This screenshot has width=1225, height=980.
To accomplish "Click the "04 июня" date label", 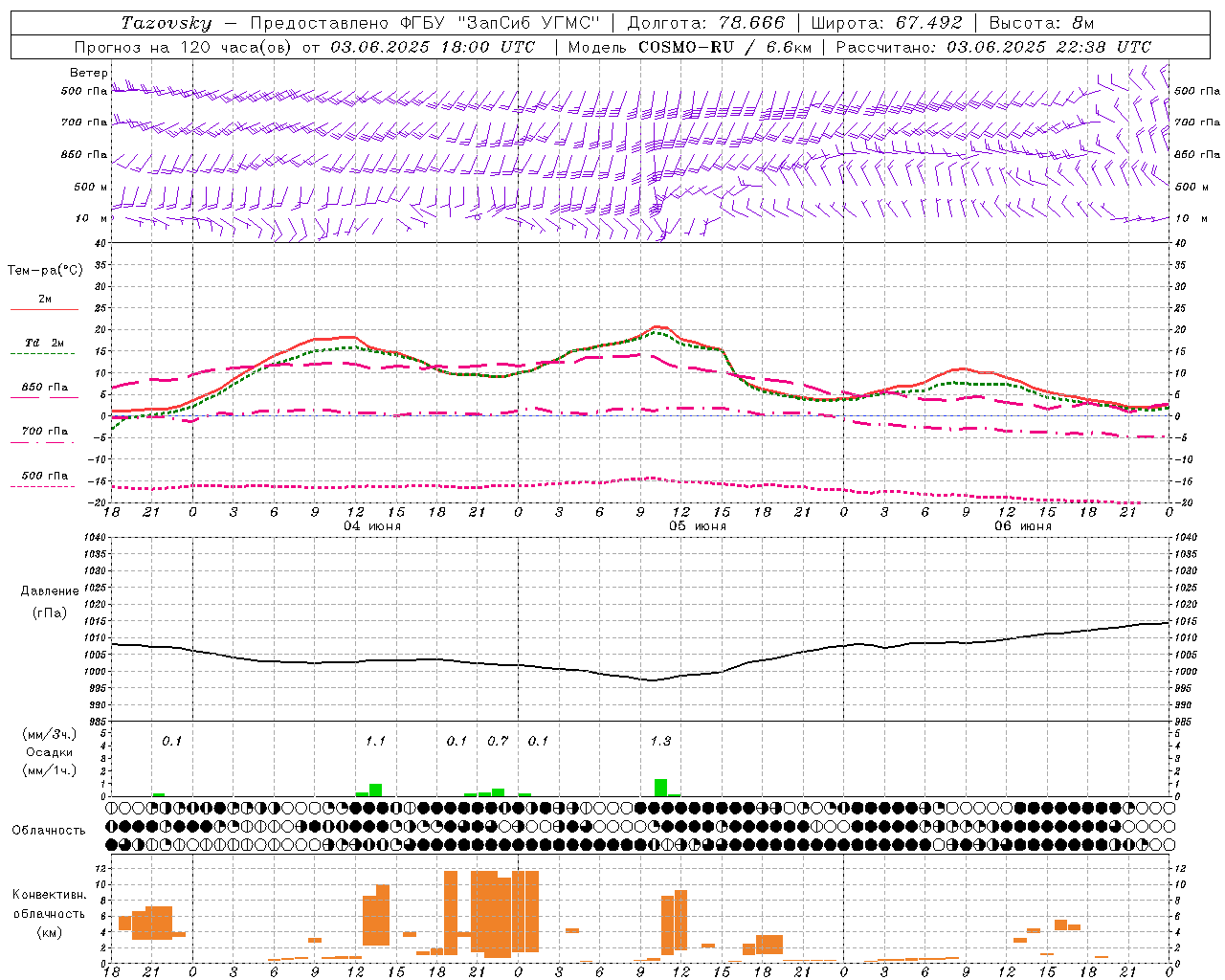I will pos(372,526).
